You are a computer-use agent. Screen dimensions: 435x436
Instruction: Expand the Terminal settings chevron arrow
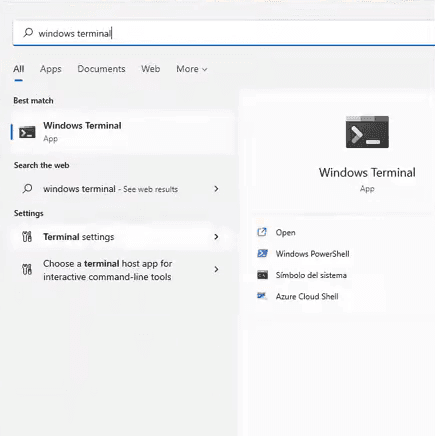click(216, 237)
